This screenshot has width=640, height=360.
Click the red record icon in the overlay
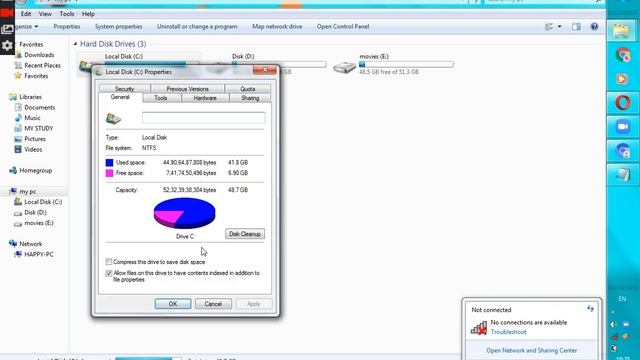(x=7, y=13)
